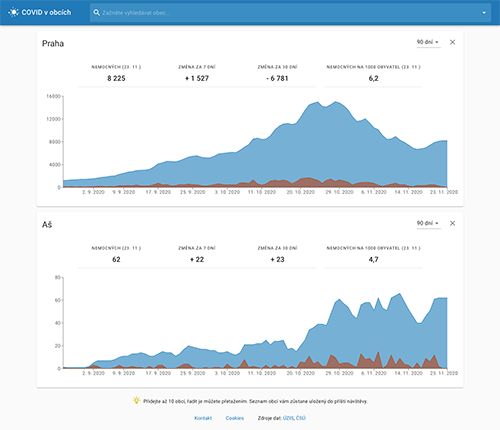Click Aš's Změna za 7 dní value + 22
The height and width of the screenshot is (430, 500).
click(197, 259)
